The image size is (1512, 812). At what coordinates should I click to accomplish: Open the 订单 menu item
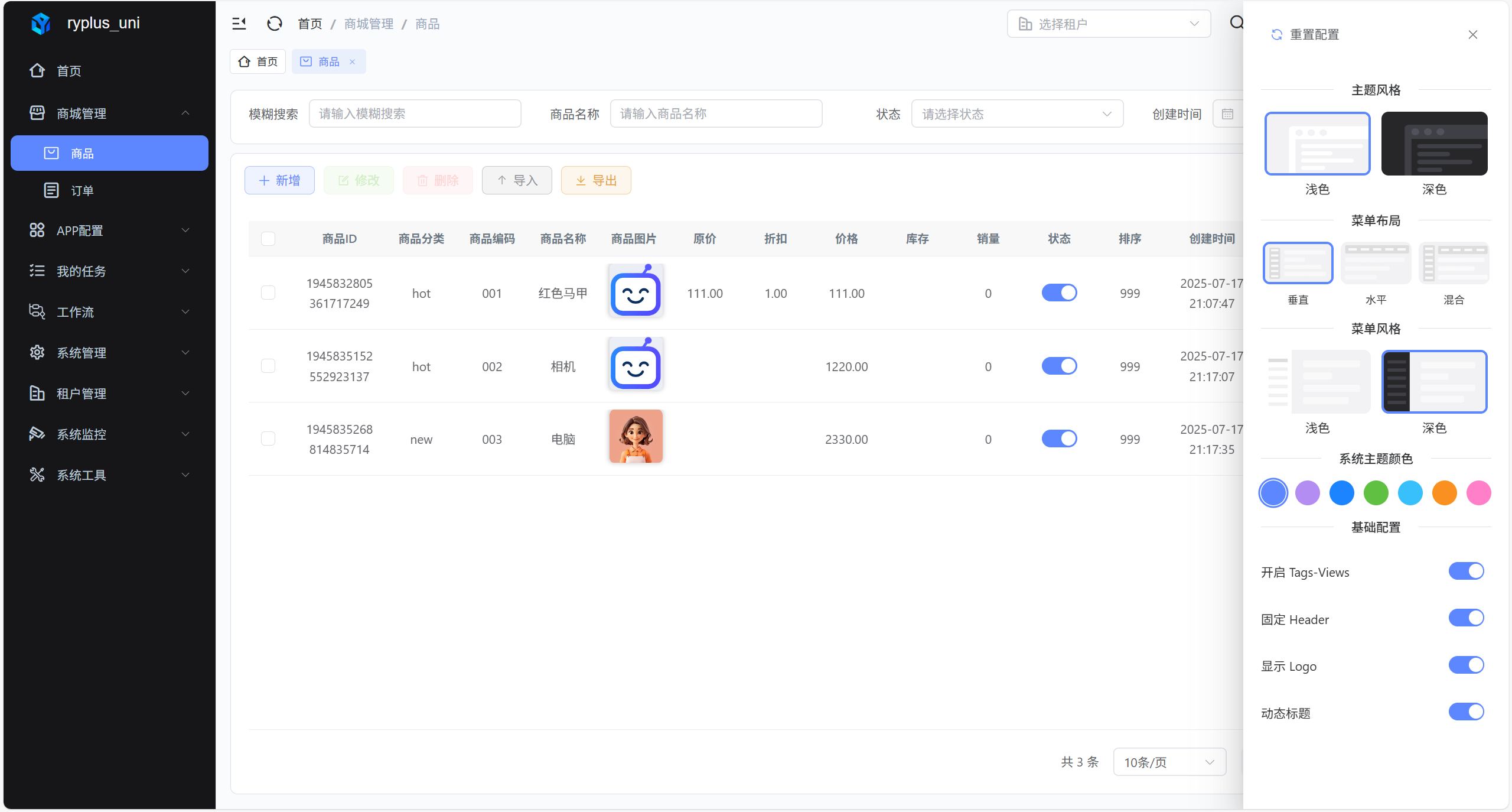point(82,190)
